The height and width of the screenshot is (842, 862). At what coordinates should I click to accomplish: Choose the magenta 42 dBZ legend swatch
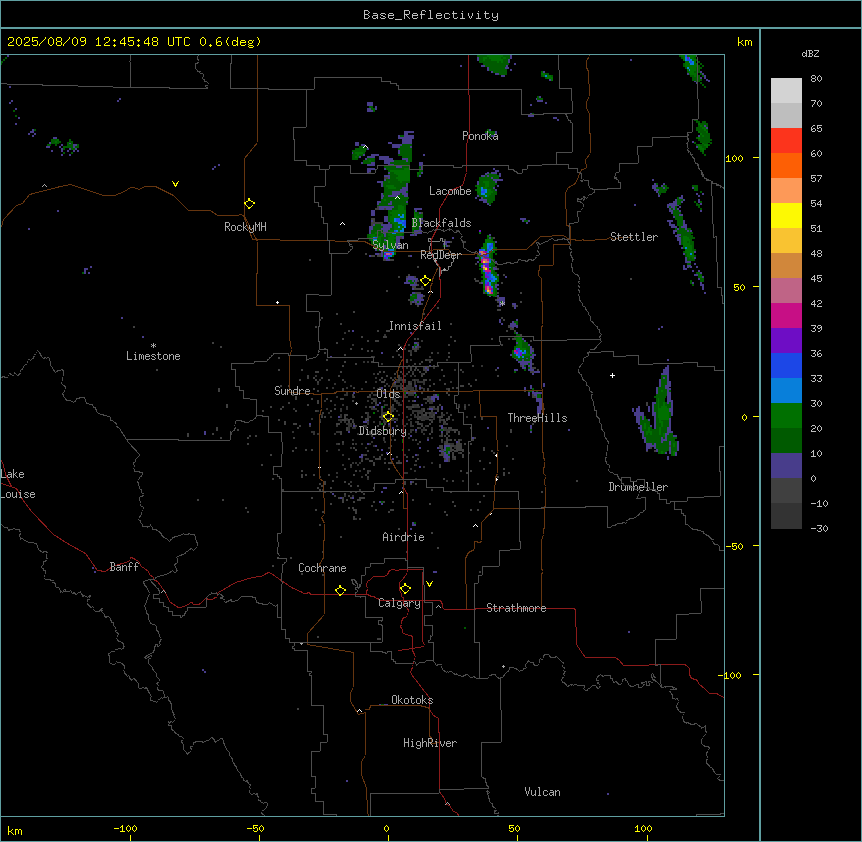pyautogui.click(x=786, y=315)
